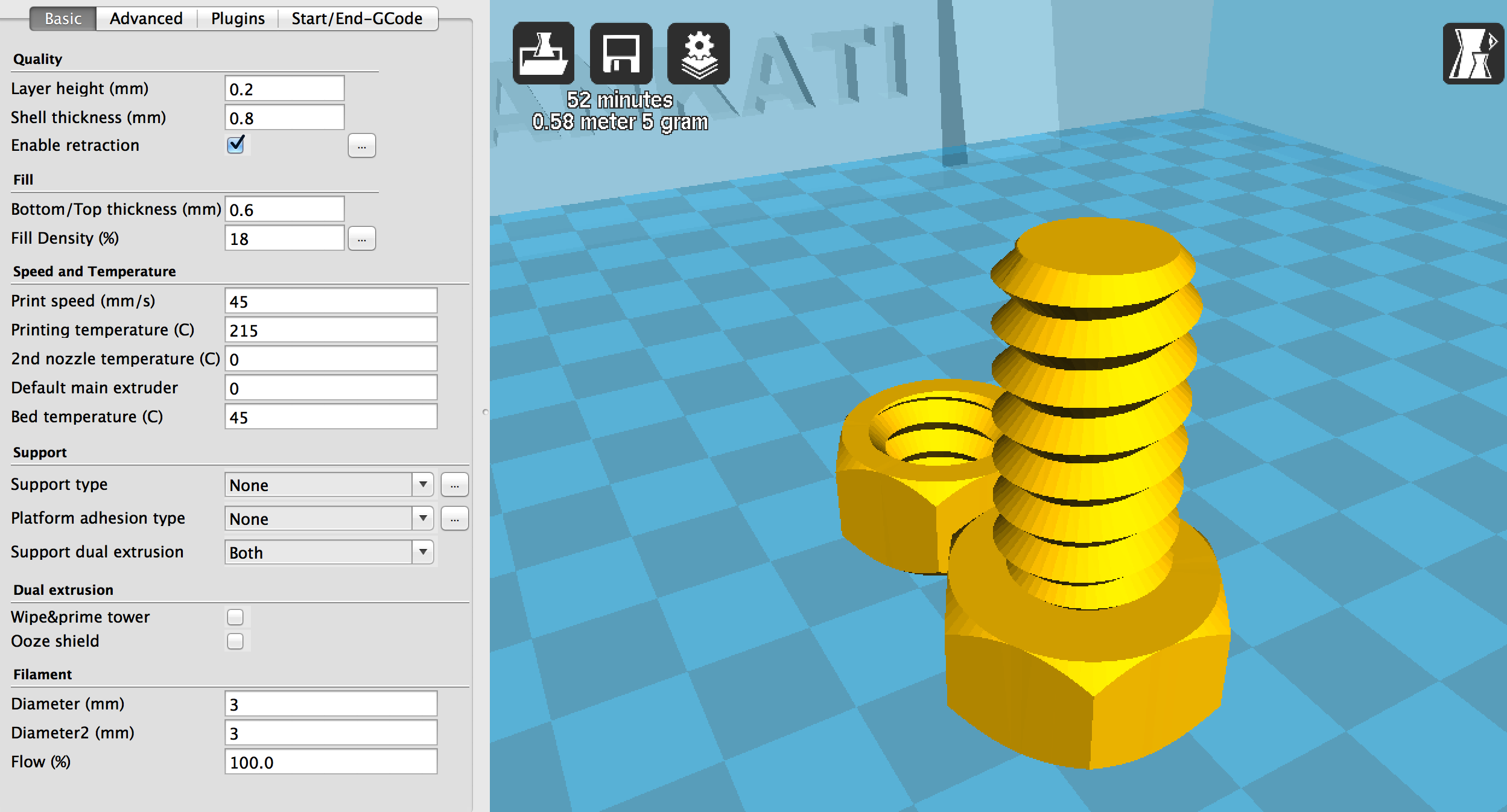The image size is (1507, 812).
Task: Click the Layer height input field
Action: point(284,89)
